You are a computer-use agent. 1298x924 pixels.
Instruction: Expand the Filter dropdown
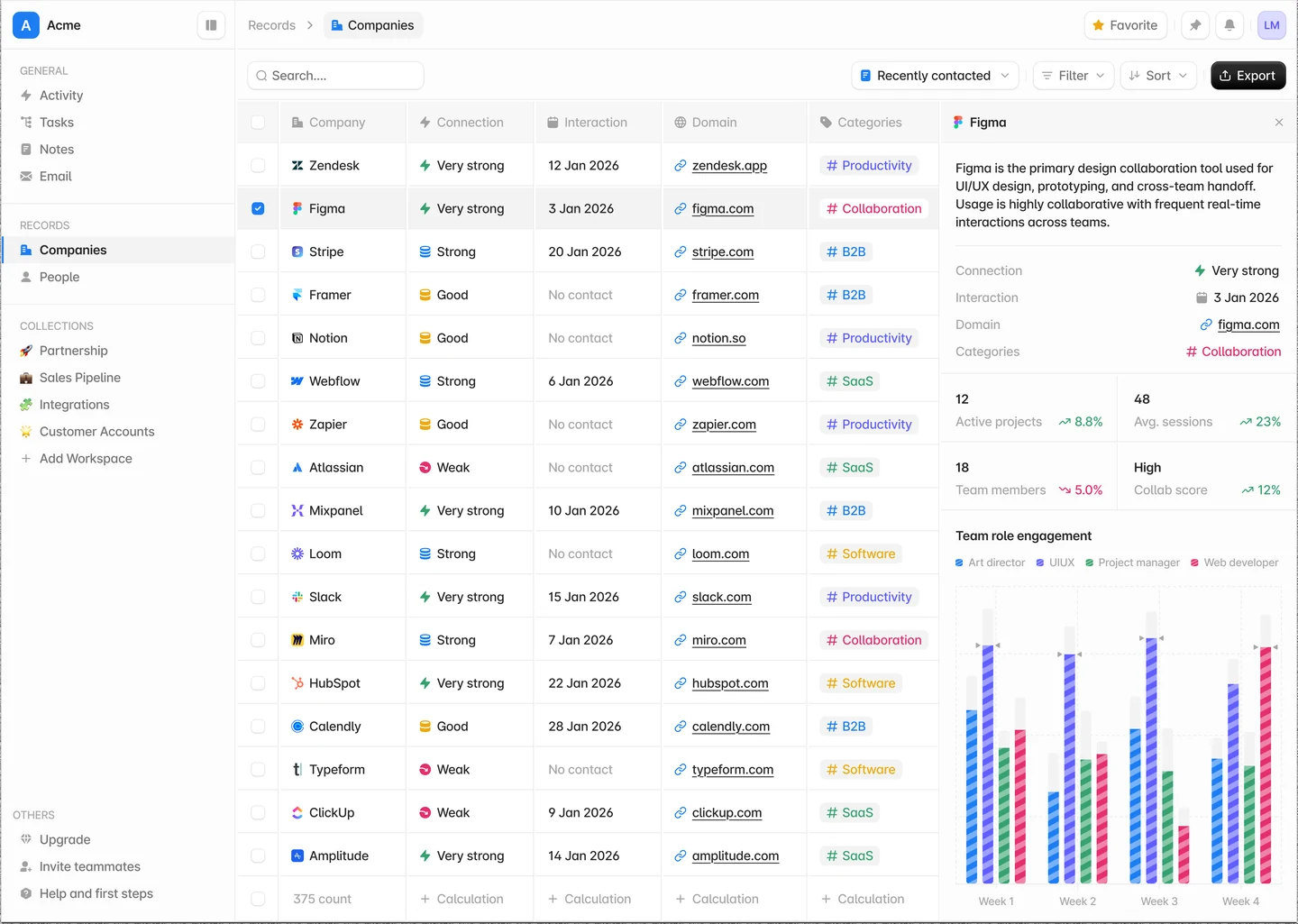1074,76
